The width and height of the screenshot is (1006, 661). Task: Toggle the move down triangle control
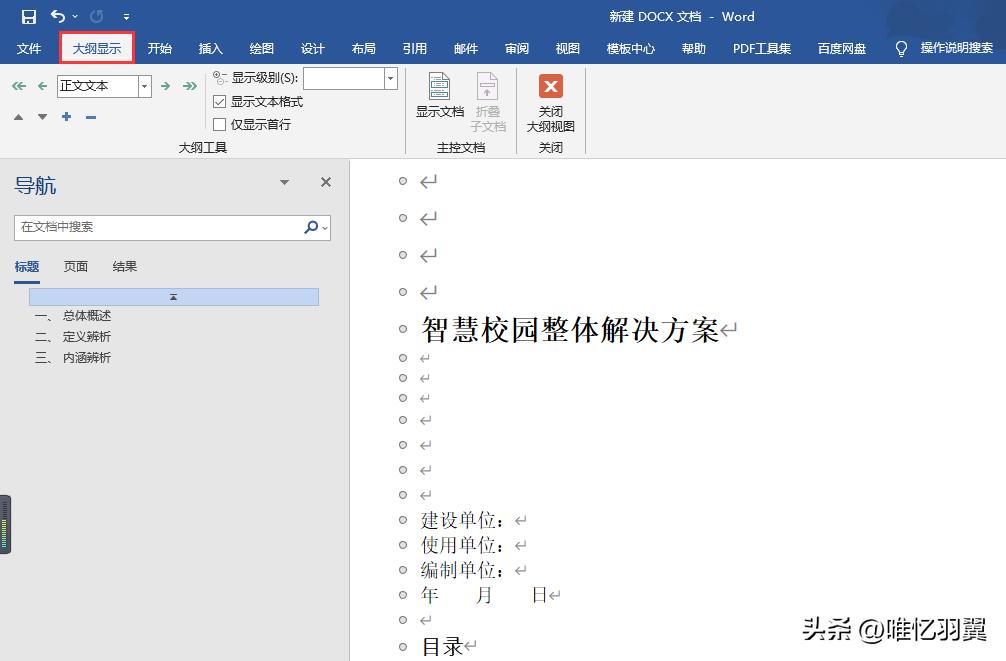coord(41,116)
